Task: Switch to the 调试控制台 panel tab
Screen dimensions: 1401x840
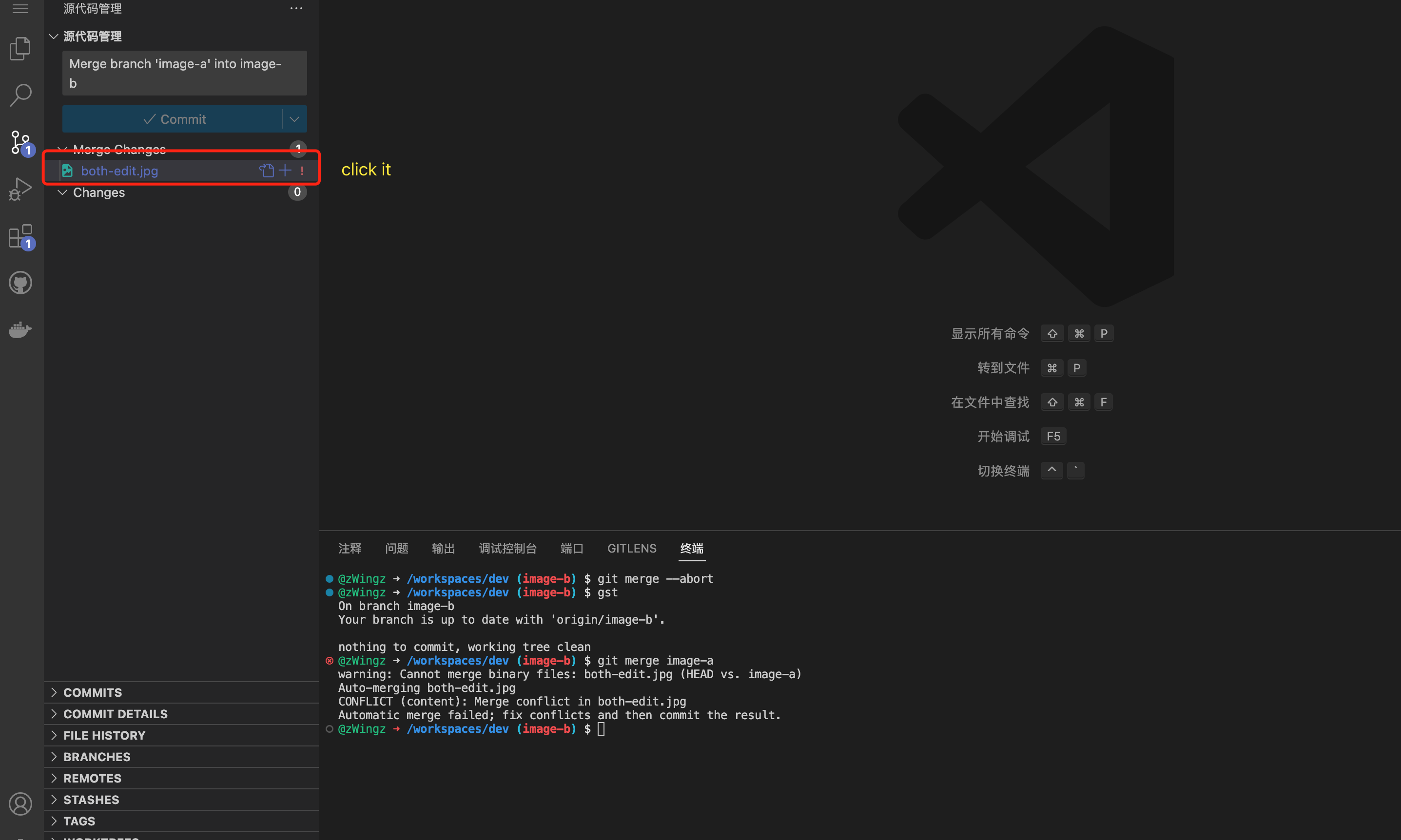Action: click(508, 549)
